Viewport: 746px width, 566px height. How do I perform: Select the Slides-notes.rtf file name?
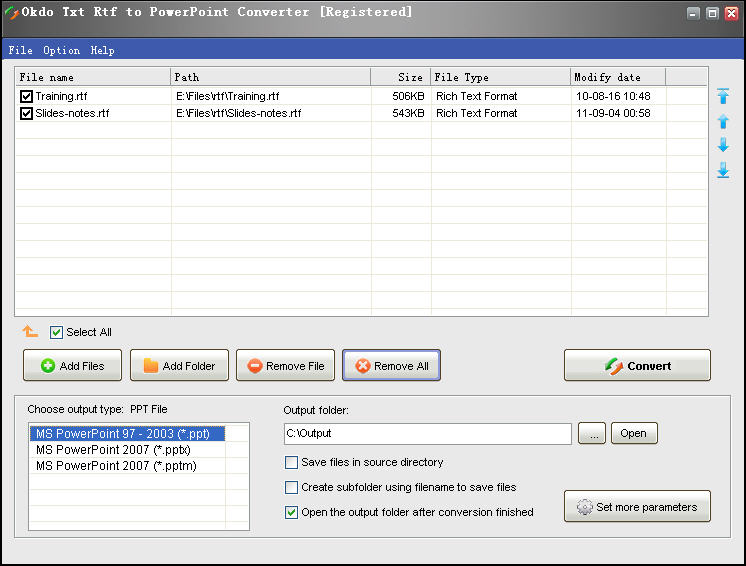(x=72, y=114)
